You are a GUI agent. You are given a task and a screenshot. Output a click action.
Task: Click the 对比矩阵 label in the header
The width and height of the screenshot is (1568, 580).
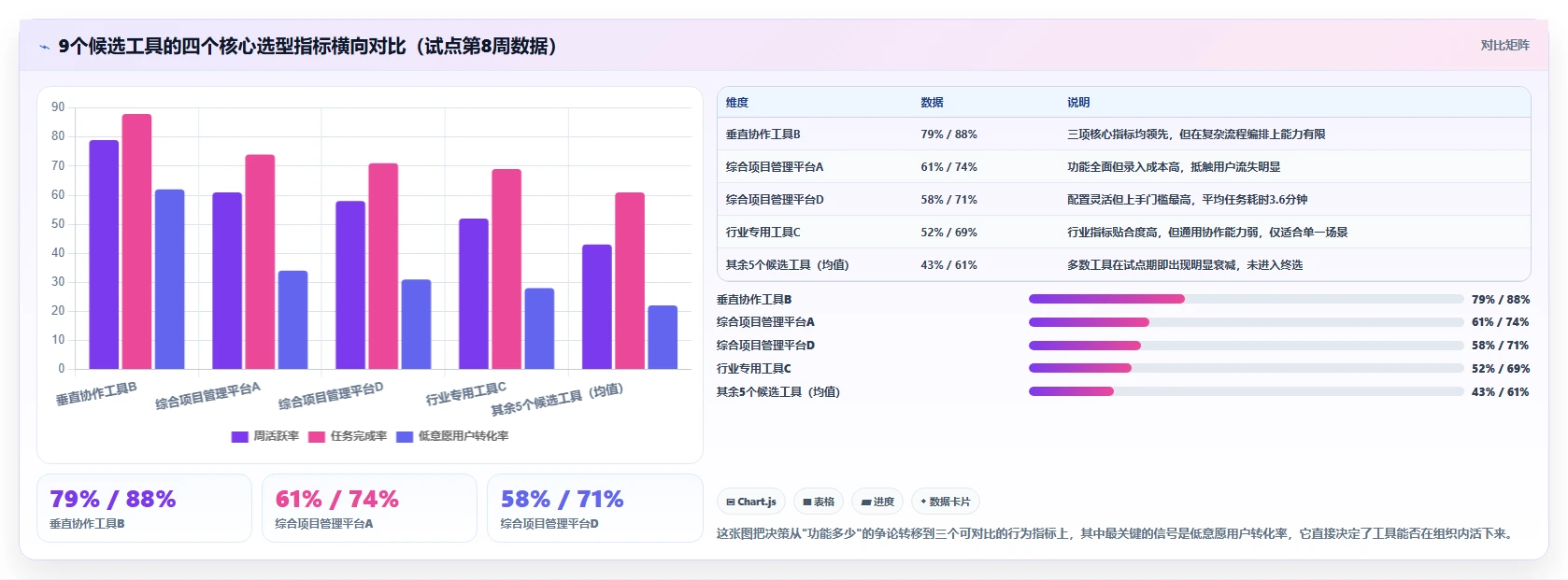1504,45
